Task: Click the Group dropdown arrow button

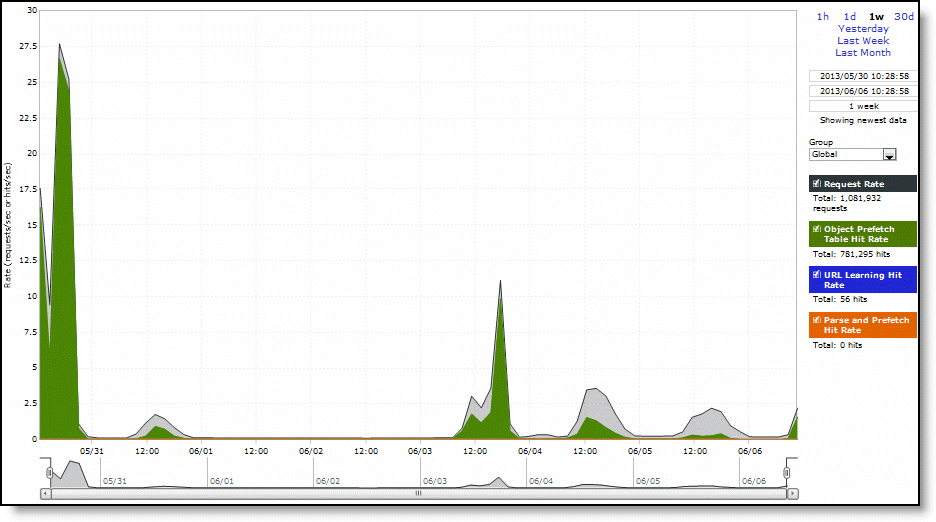Action: coord(889,155)
